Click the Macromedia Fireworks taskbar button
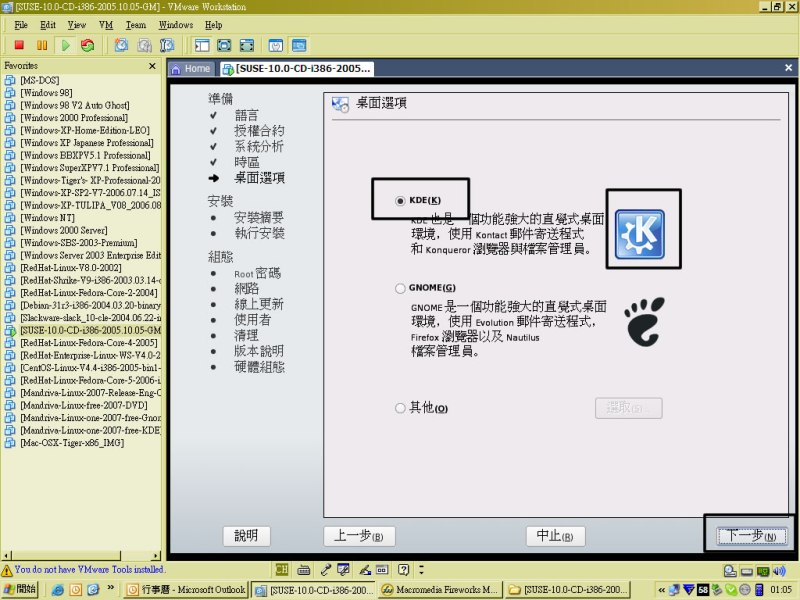 coord(440,590)
